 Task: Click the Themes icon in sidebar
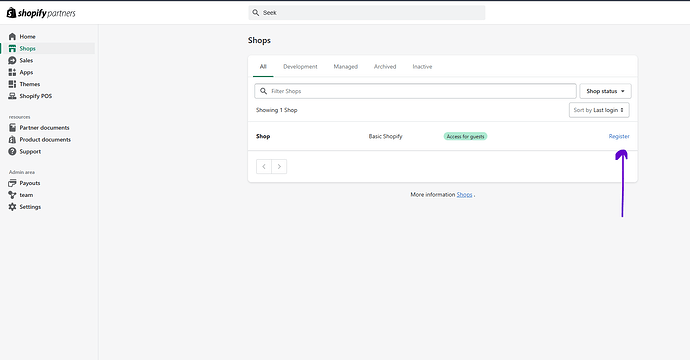[x=12, y=84]
